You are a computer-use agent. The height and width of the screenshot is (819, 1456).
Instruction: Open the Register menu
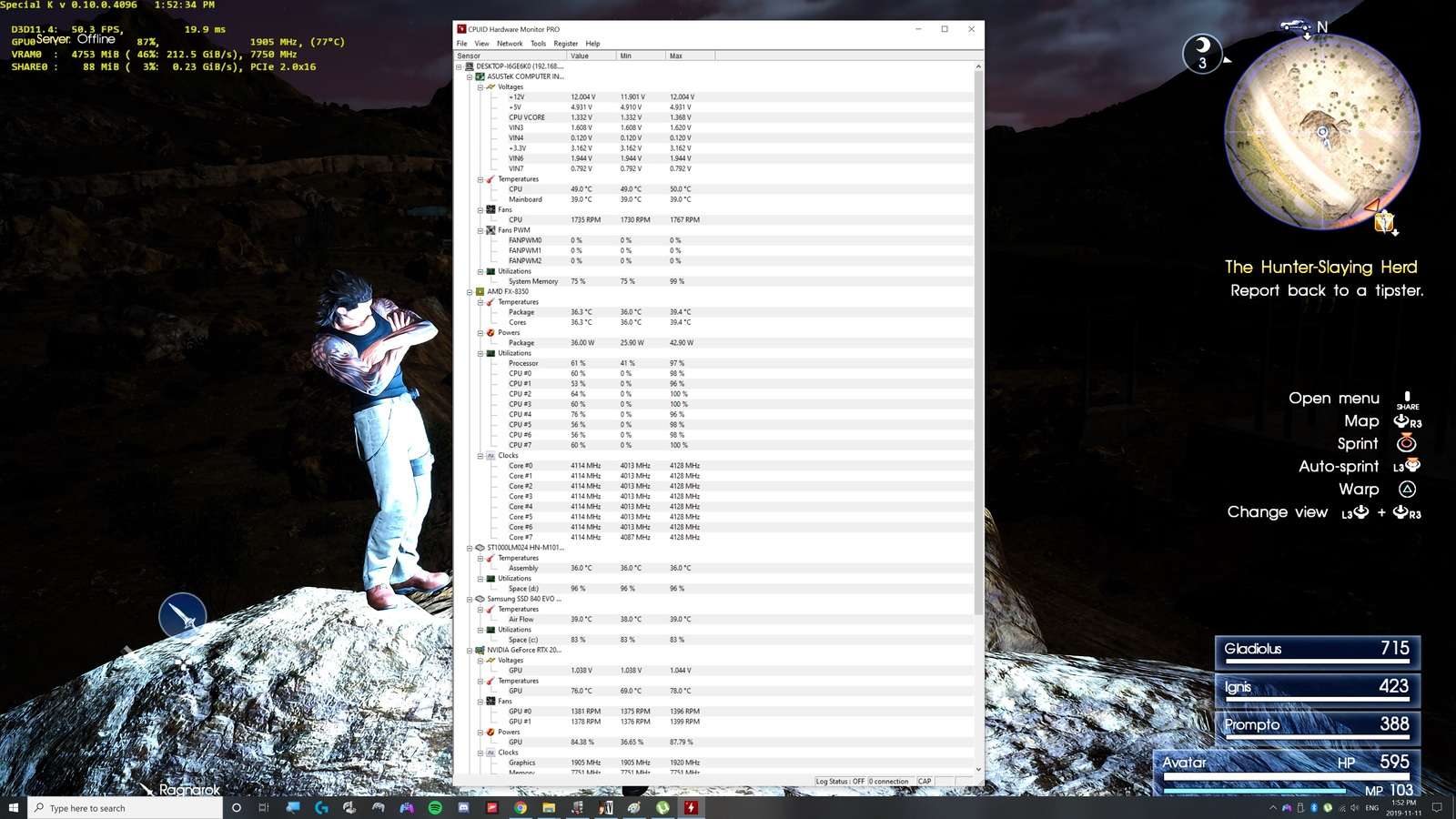565,44
